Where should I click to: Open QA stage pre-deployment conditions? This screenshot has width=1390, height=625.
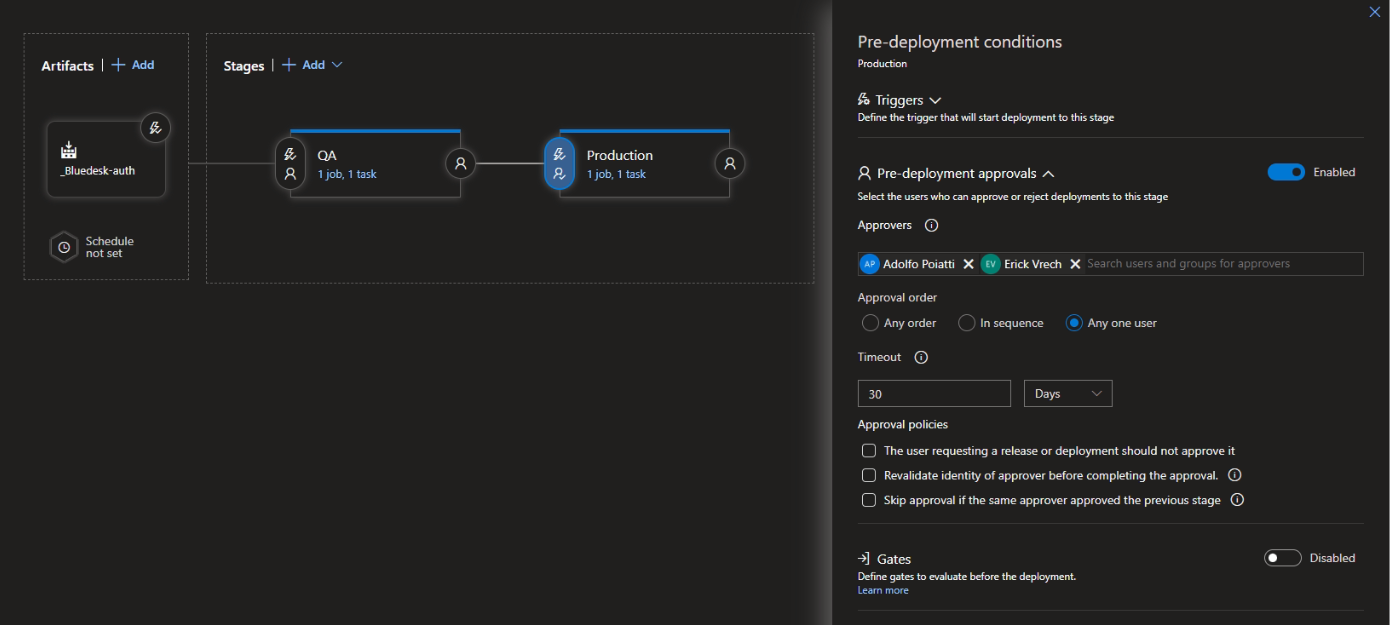pos(290,164)
